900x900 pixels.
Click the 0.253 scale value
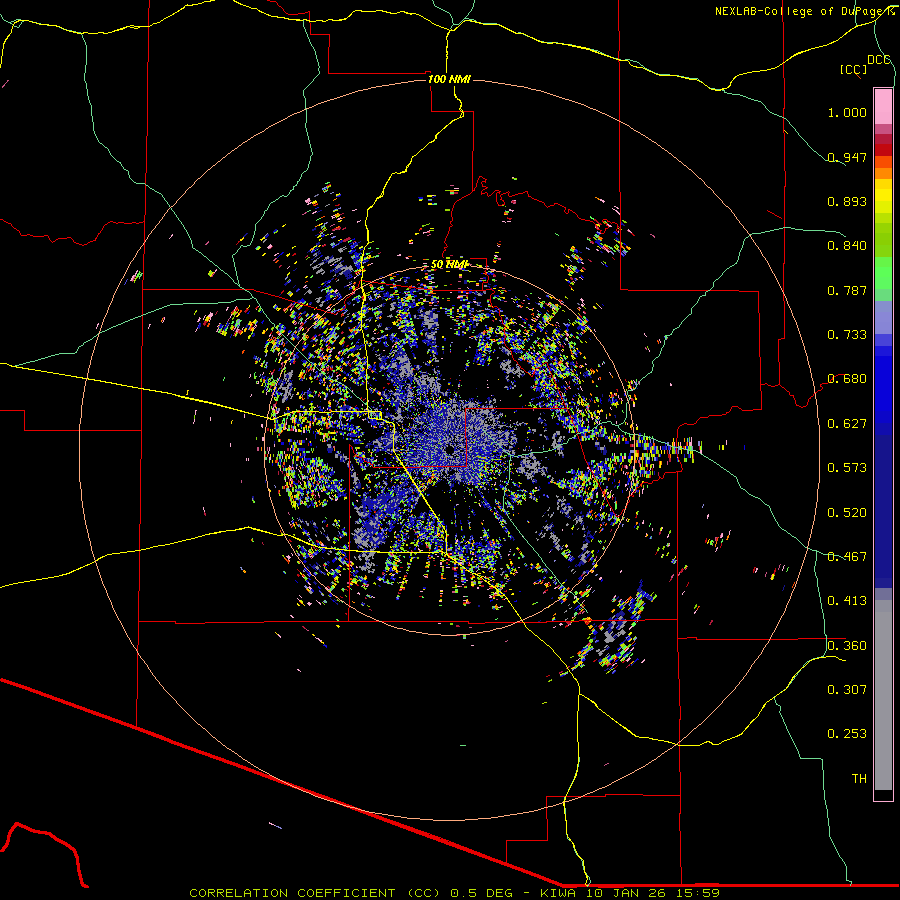click(847, 734)
